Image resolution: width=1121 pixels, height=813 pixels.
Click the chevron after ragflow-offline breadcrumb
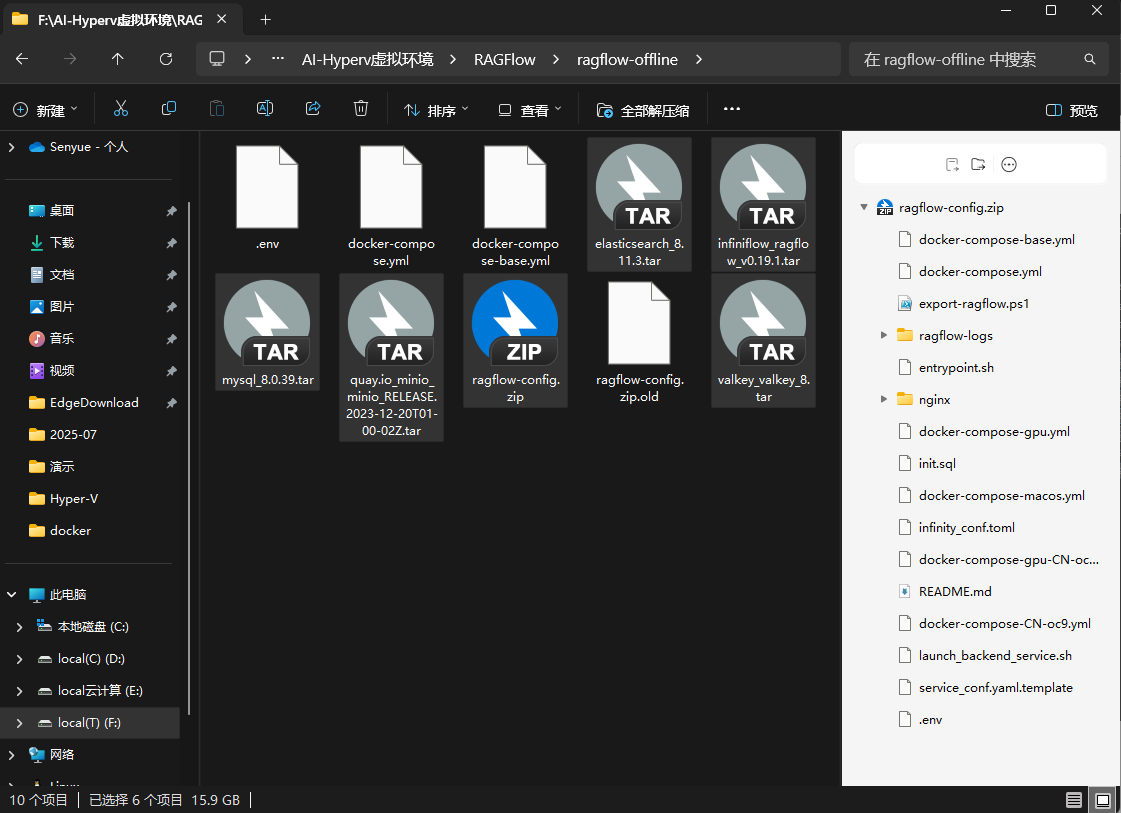pos(698,59)
